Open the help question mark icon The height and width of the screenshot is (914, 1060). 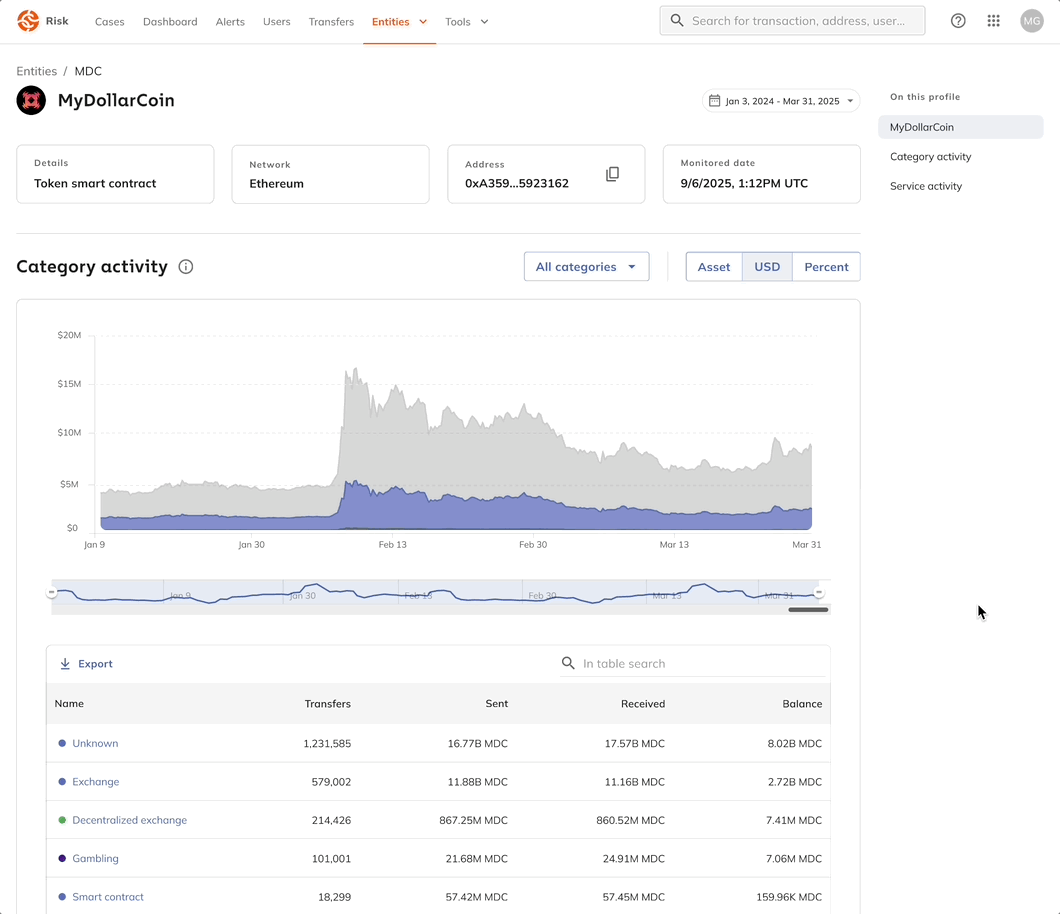(958, 21)
